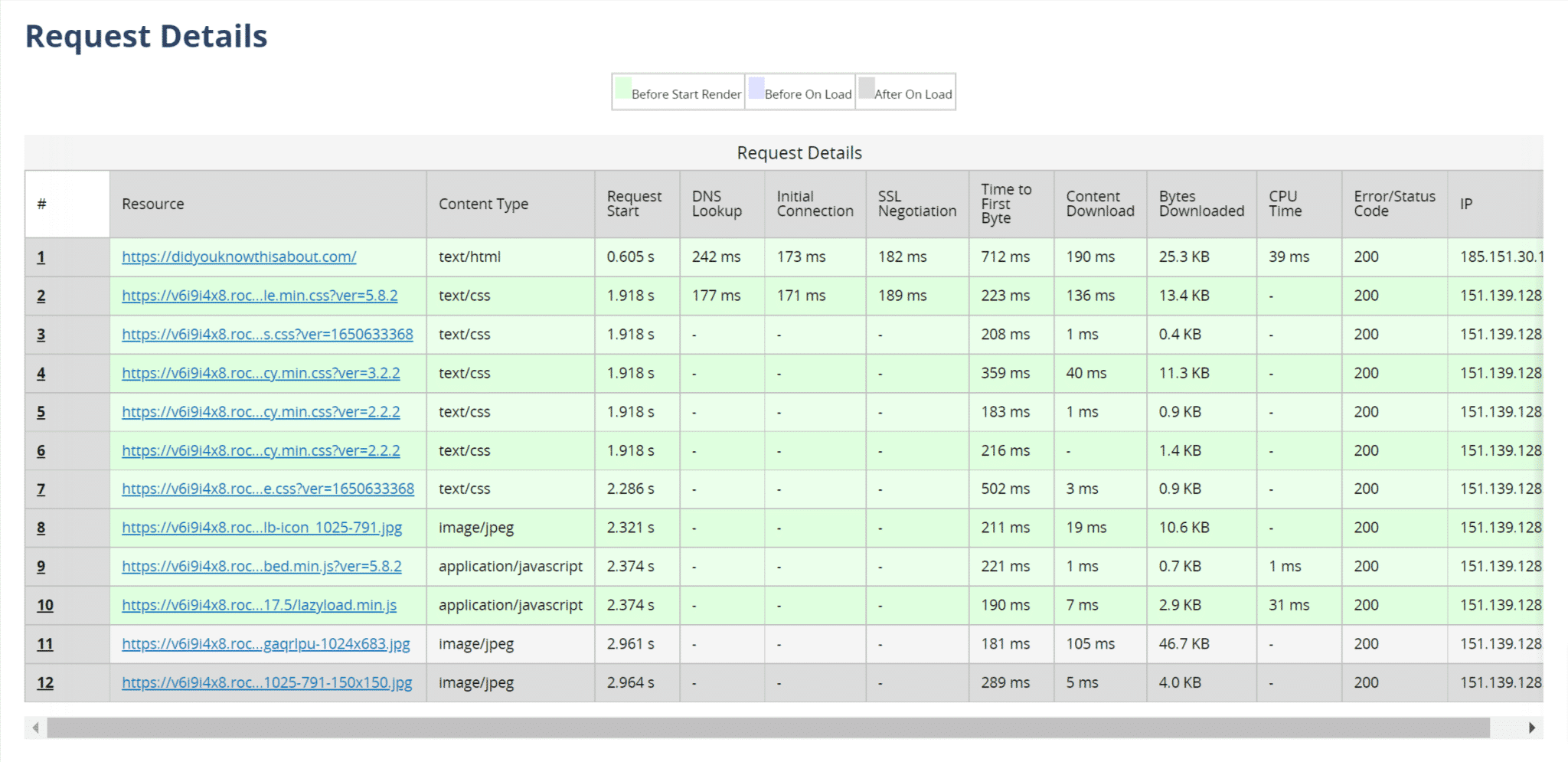
Task: Select the Resource column header
Action: (x=153, y=204)
